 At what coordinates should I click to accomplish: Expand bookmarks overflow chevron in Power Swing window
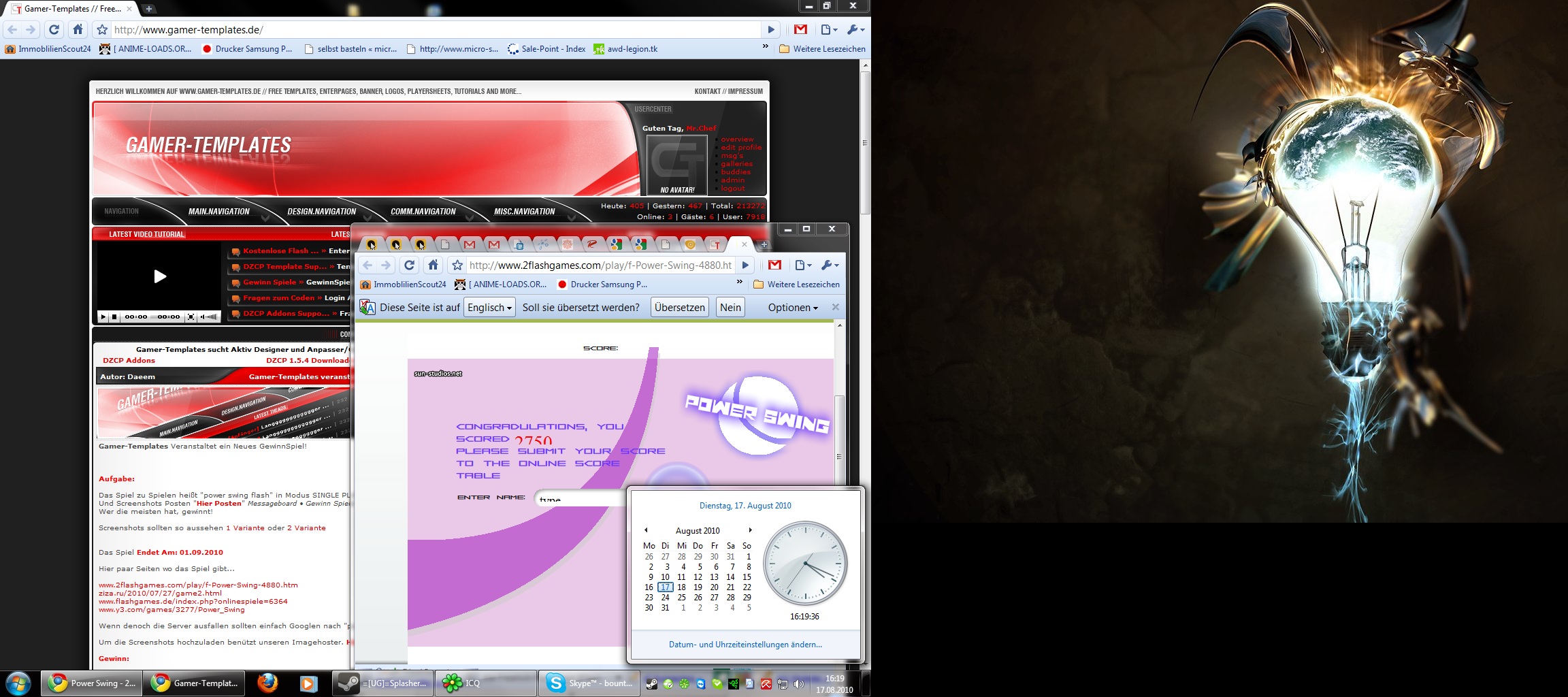(740, 282)
